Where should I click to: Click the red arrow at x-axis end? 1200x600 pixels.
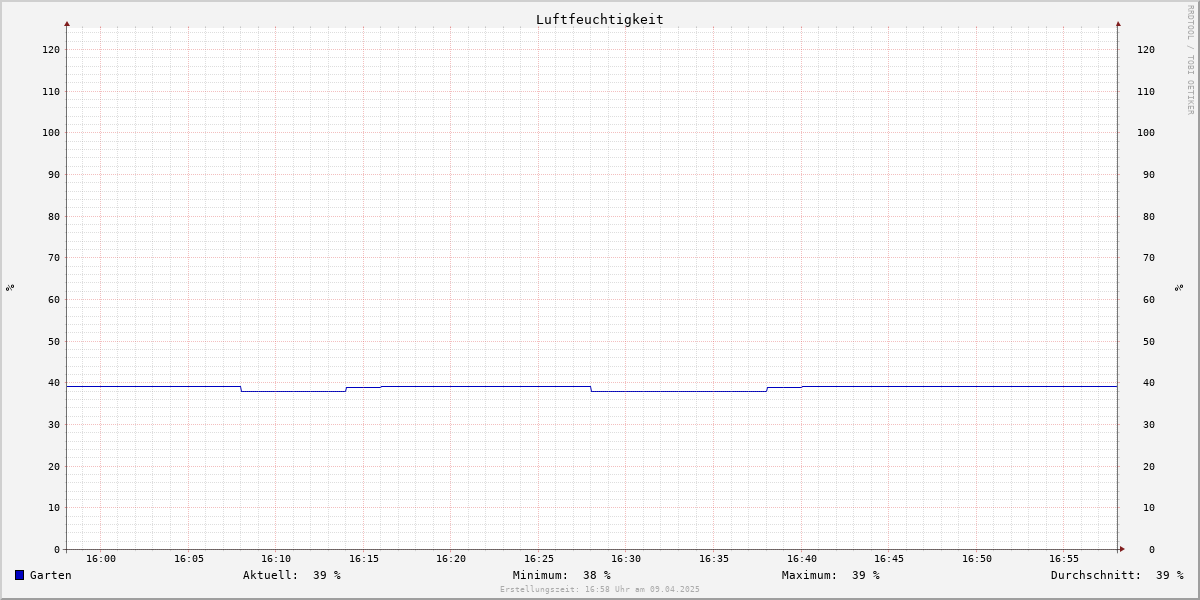1122,549
